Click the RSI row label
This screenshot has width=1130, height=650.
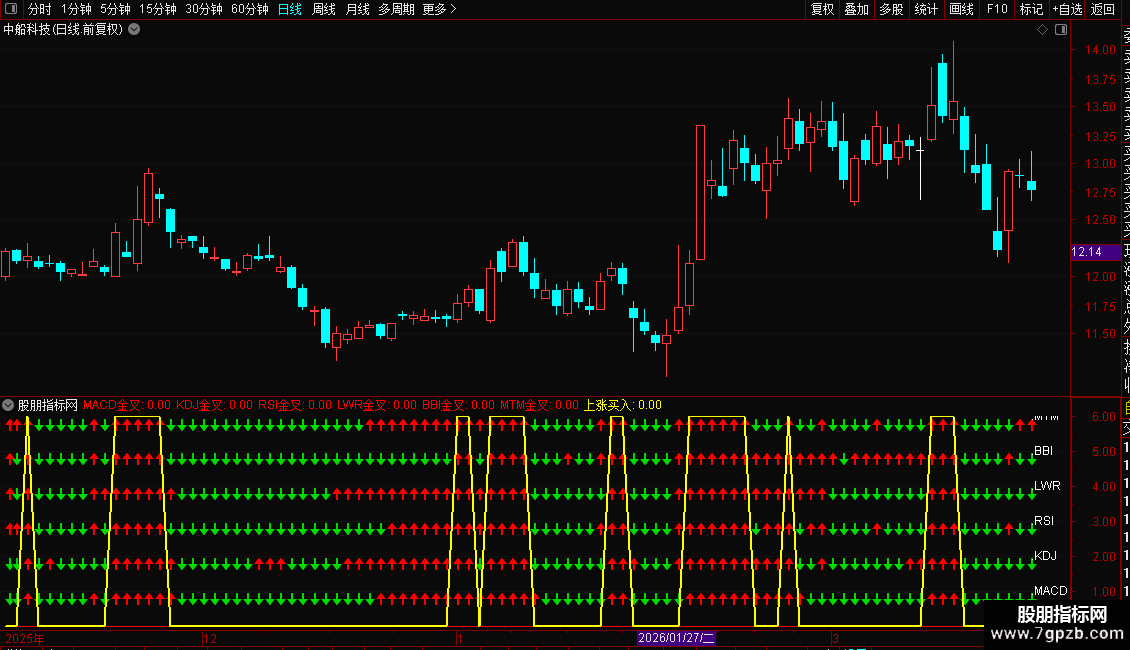click(x=1044, y=520)
